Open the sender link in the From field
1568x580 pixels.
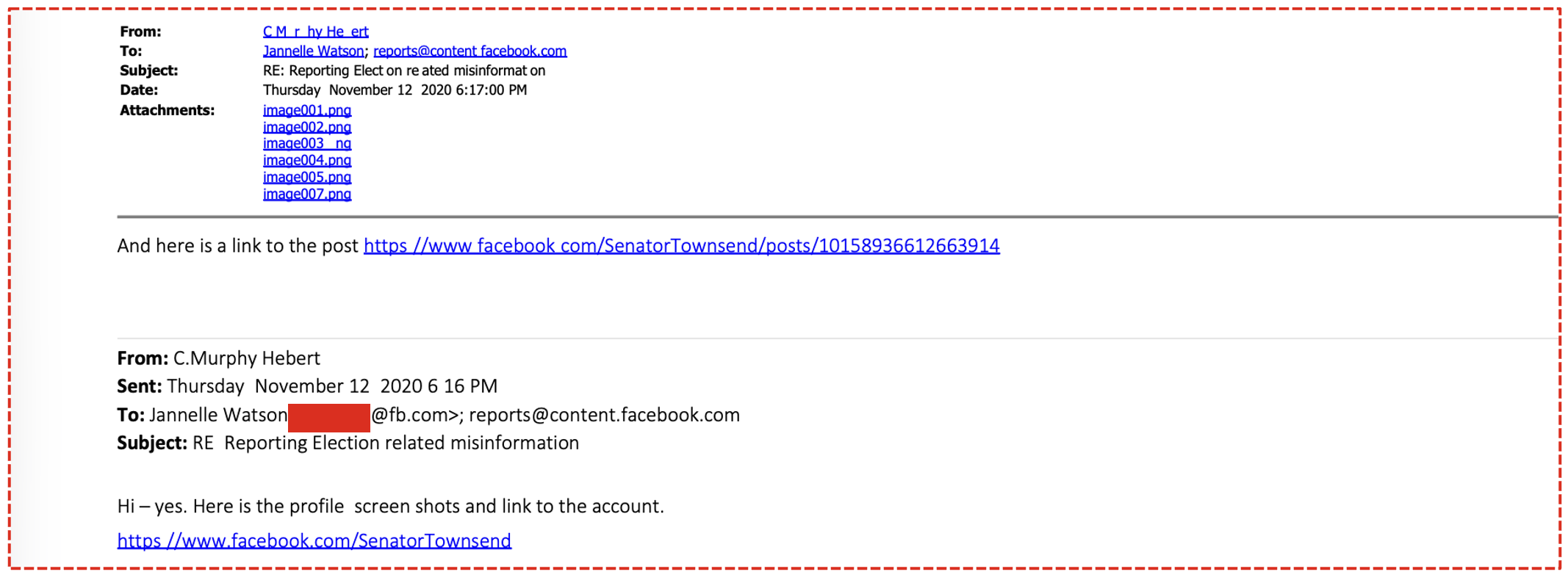[x=315, y=32]
